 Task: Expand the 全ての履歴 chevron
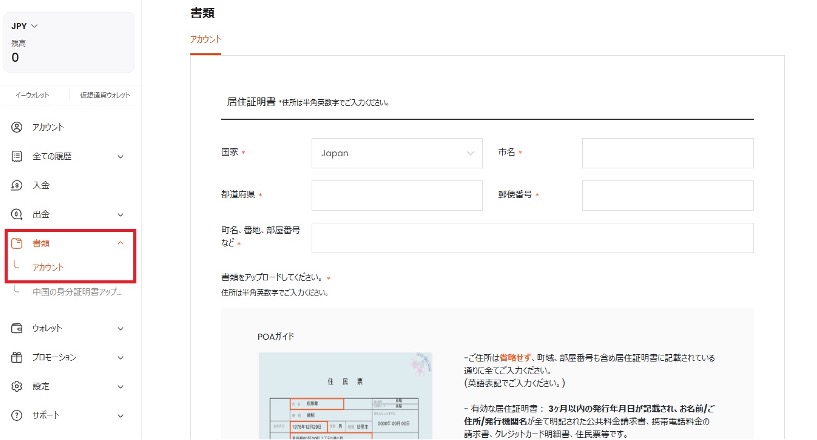point(120,156)
